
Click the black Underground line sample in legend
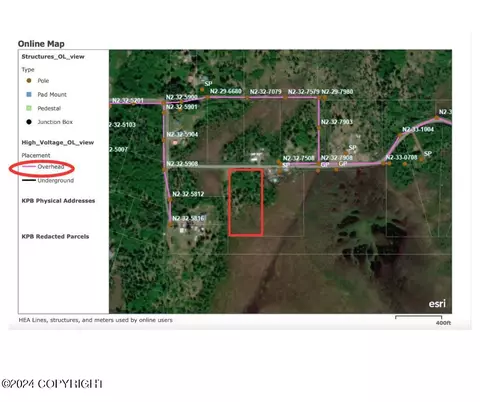[29, 180]
